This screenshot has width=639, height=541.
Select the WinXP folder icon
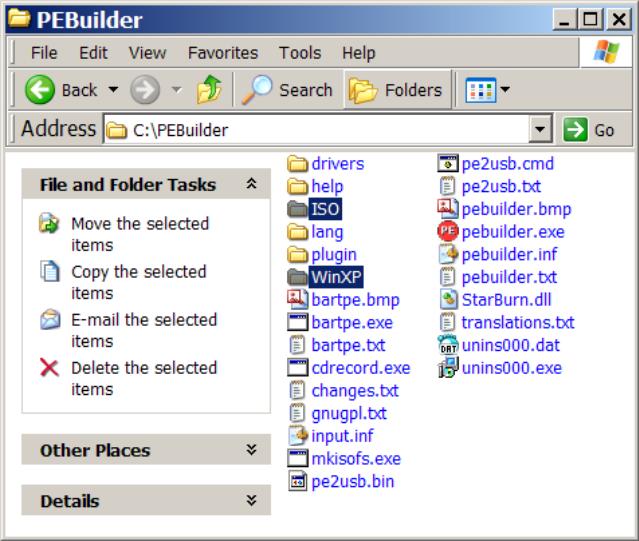click(297, 277)
